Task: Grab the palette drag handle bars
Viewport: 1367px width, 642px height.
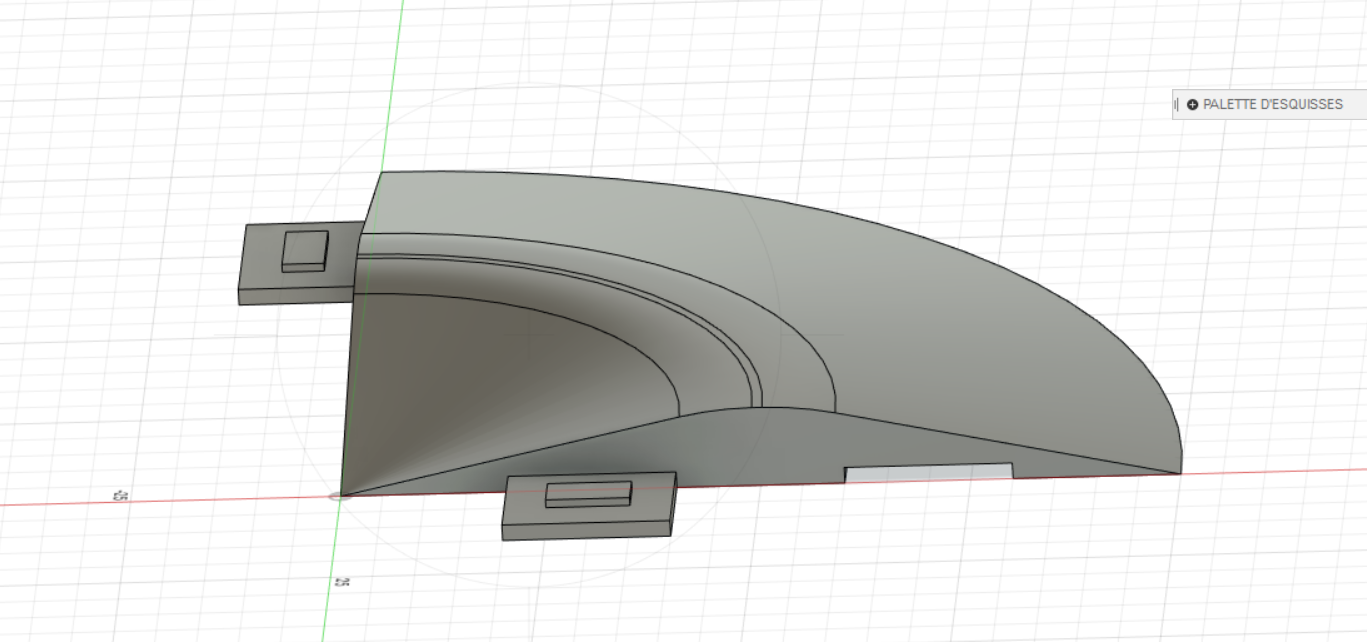Action: [1176, 103]
